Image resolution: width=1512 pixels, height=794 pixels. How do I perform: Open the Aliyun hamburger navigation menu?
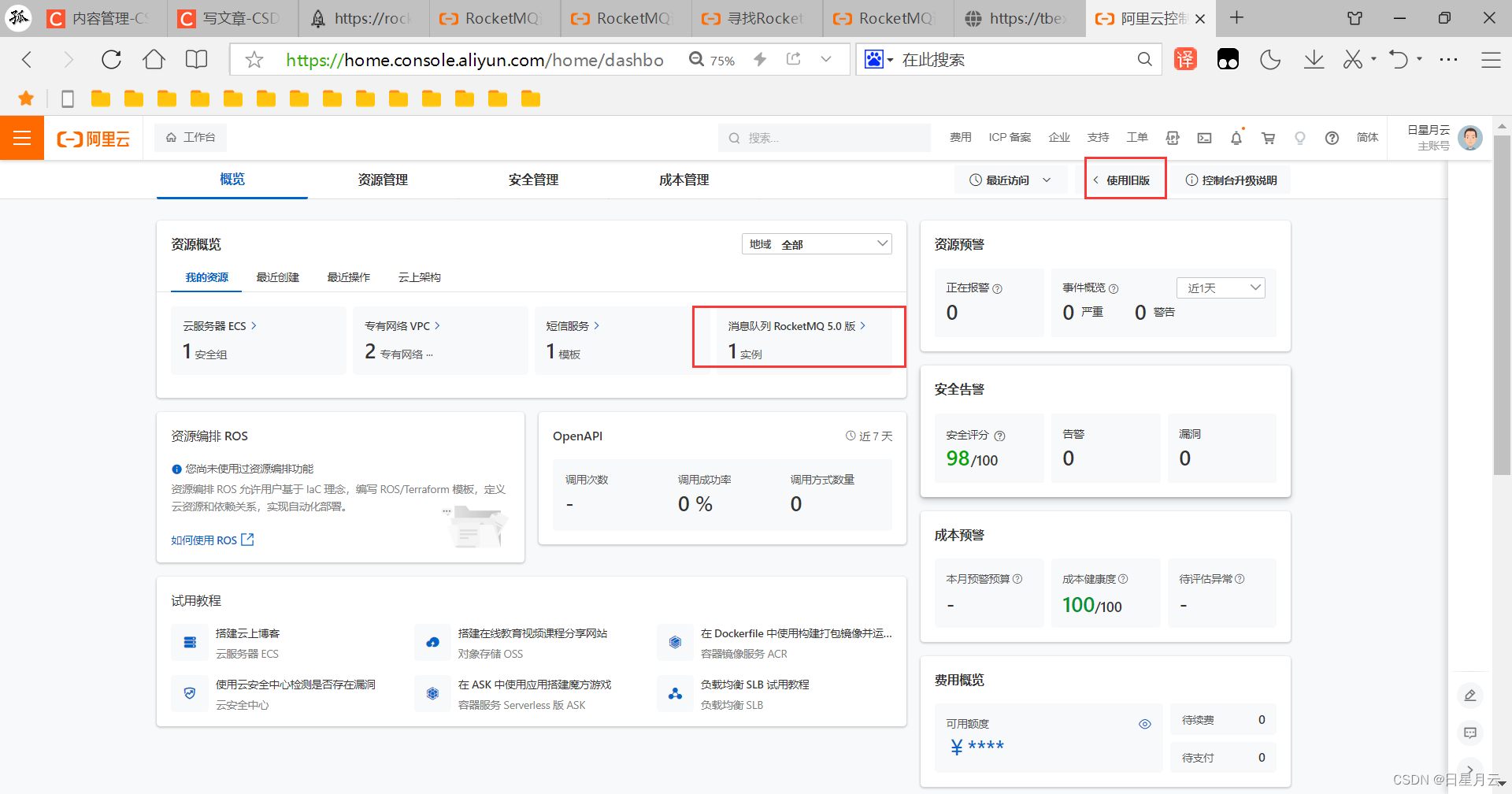(x=22, y=139)
